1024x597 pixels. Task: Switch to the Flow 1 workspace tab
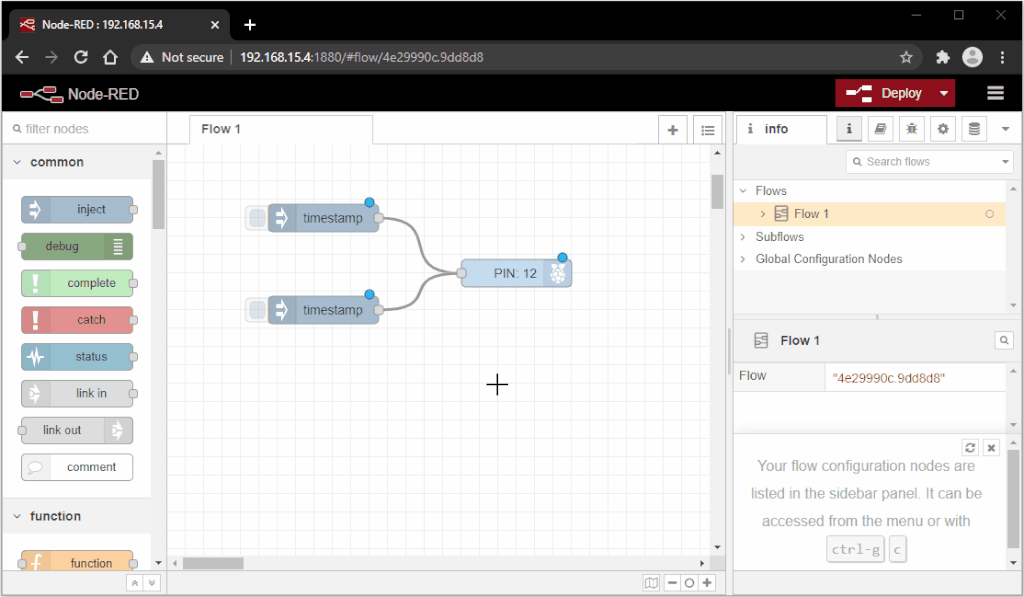pos(281,129)
